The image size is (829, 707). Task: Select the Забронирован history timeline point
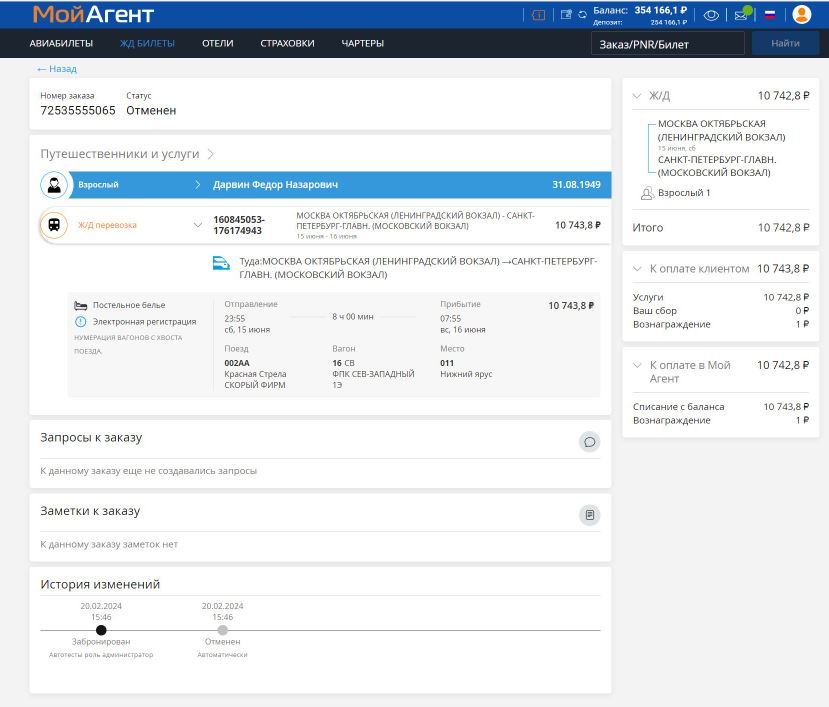point(101,630)
